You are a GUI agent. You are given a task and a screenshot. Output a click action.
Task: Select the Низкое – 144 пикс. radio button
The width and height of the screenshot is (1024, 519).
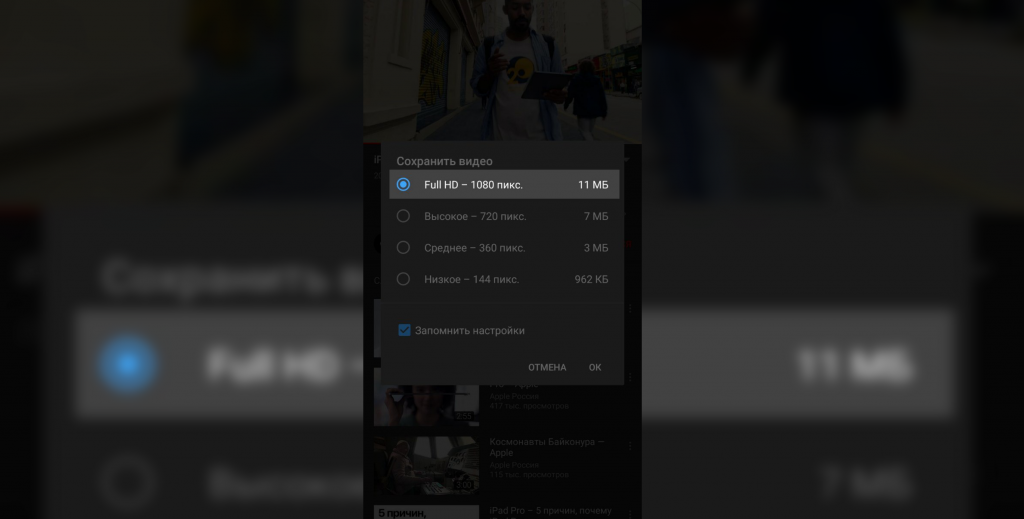tap(403, 279)
